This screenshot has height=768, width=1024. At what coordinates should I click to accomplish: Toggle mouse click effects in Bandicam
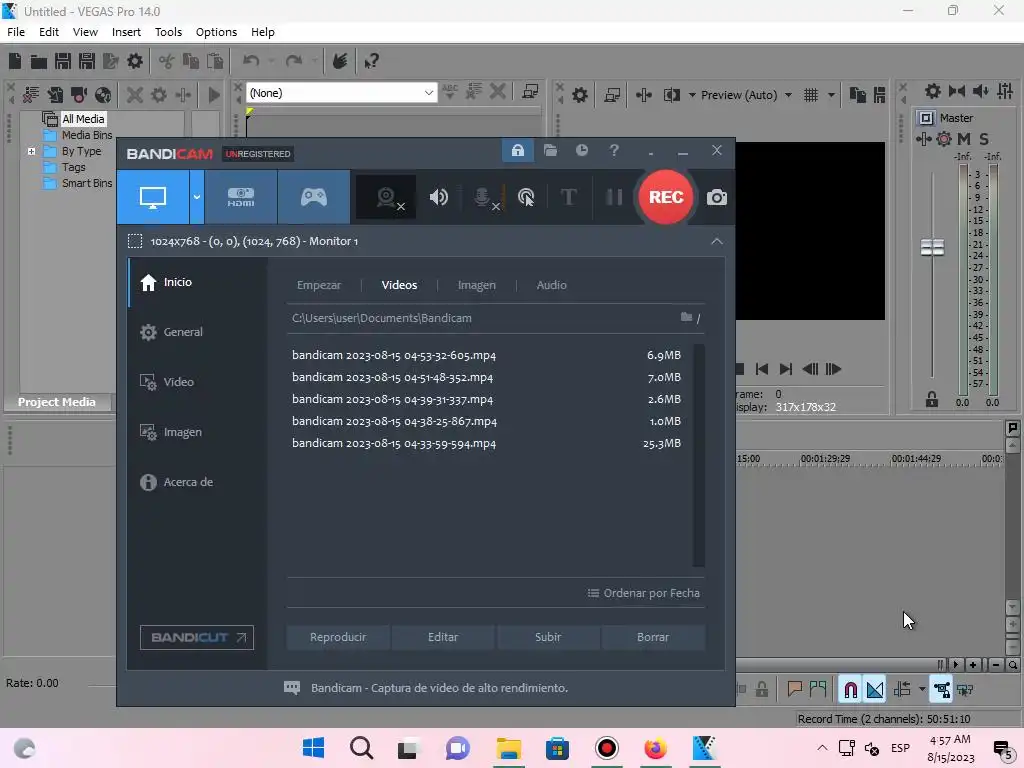[526, 197]
